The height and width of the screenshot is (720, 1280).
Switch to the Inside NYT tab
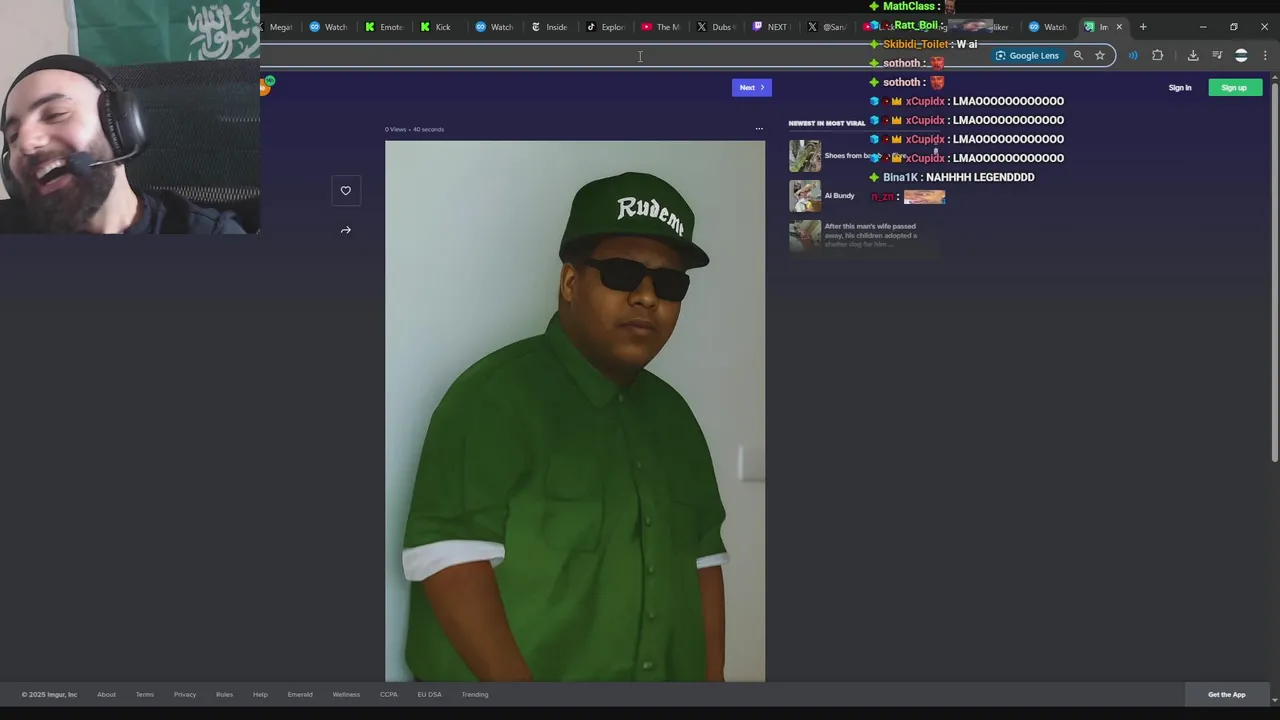coord(550,27)
